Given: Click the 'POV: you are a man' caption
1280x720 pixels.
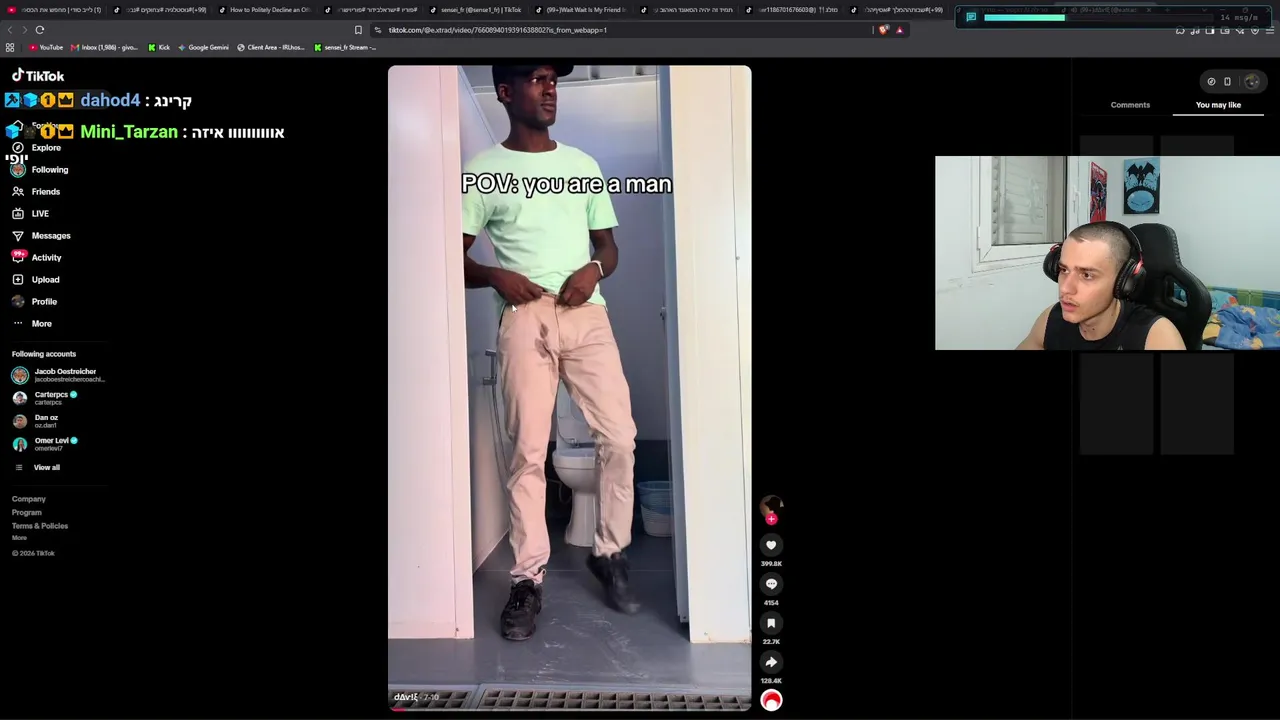Looking at the screenshot, I should click(566, 184).
